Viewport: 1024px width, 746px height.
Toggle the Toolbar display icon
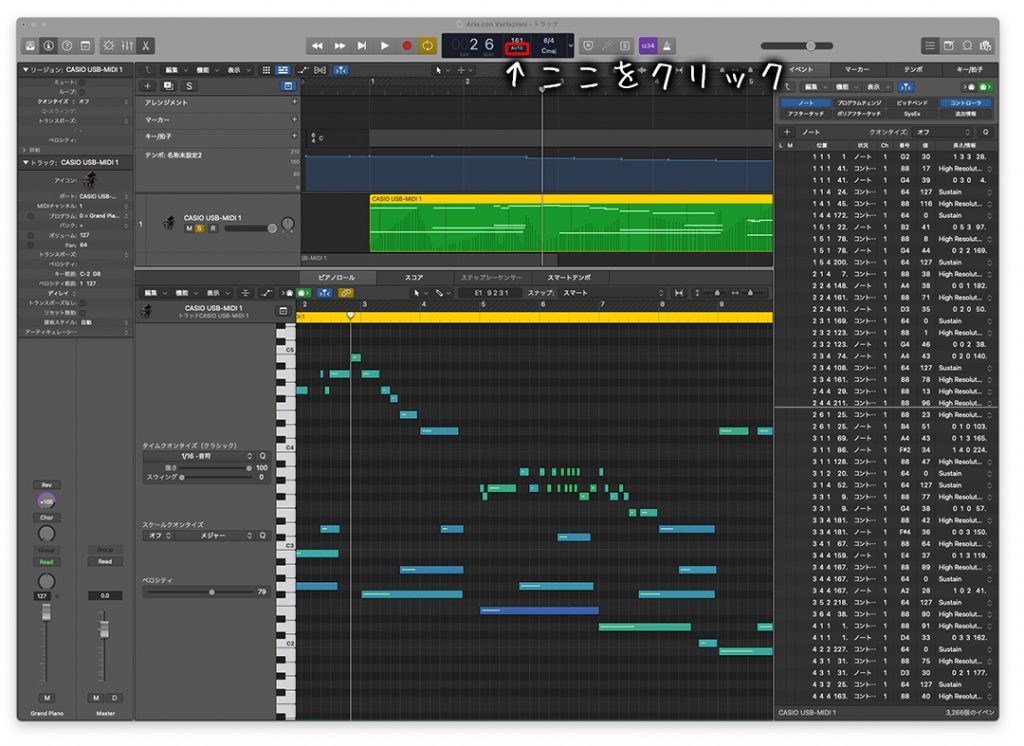tap(86, 46)
